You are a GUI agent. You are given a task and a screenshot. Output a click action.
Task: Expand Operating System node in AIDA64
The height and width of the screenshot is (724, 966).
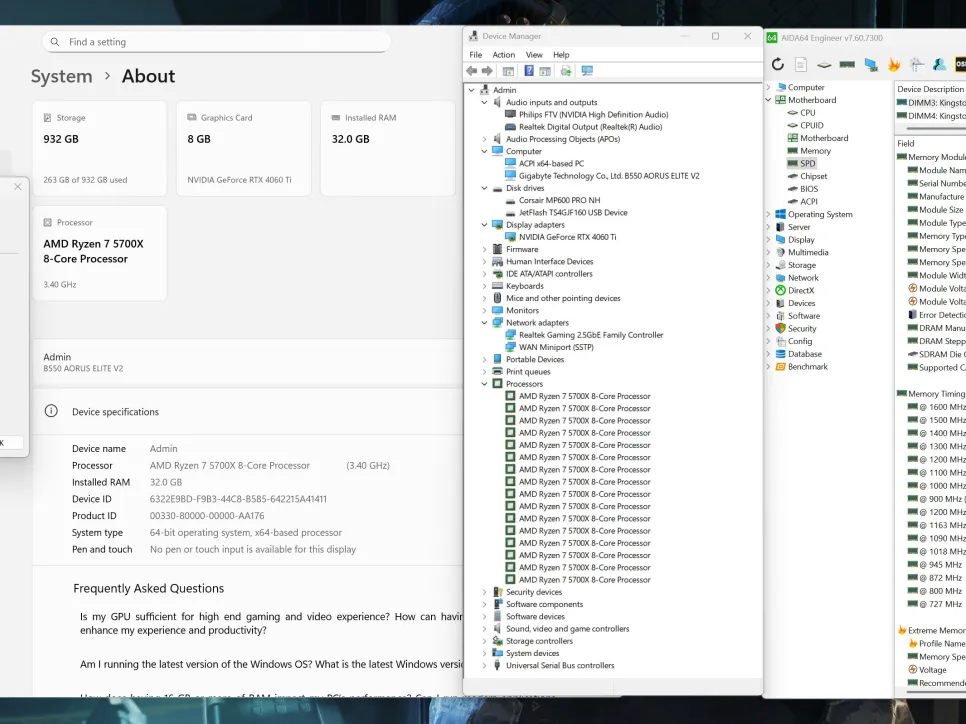tap(768, 214)
